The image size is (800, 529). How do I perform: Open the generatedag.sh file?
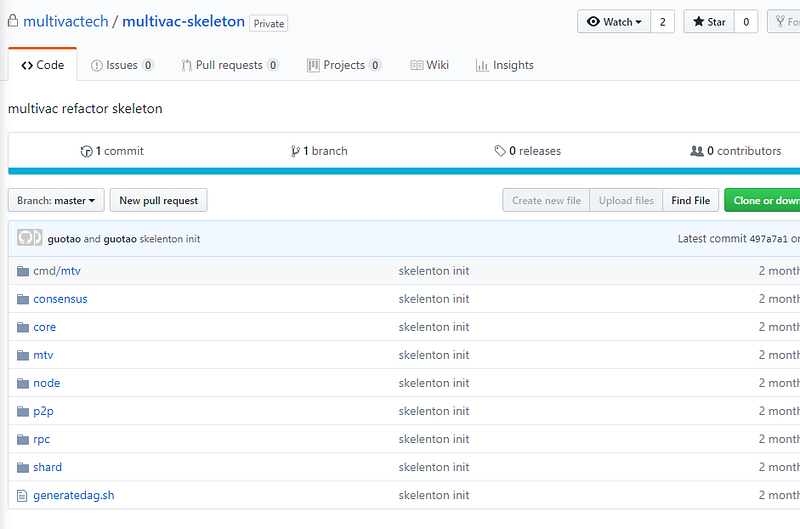tap(73, 495)
